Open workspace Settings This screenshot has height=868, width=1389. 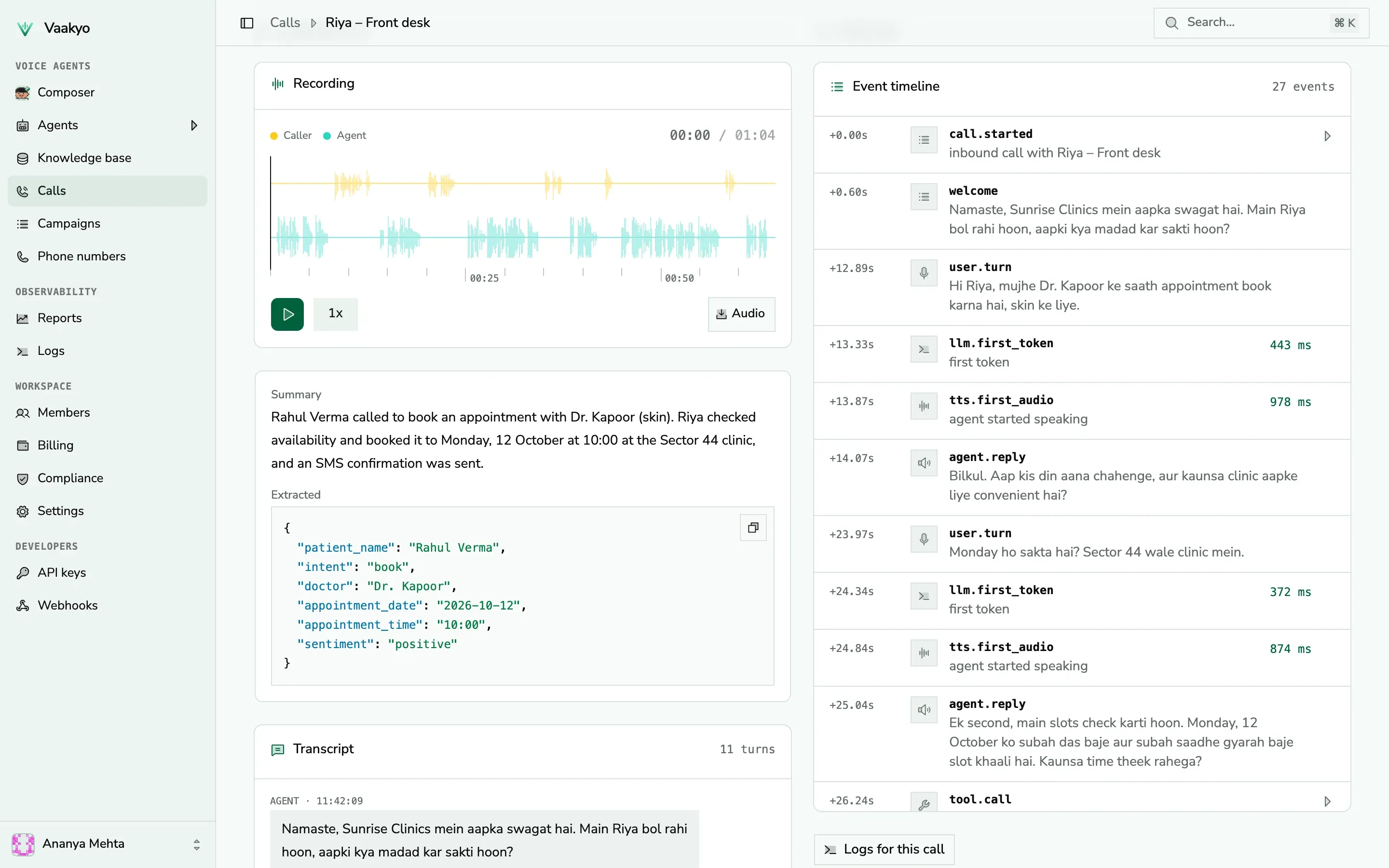108,511
